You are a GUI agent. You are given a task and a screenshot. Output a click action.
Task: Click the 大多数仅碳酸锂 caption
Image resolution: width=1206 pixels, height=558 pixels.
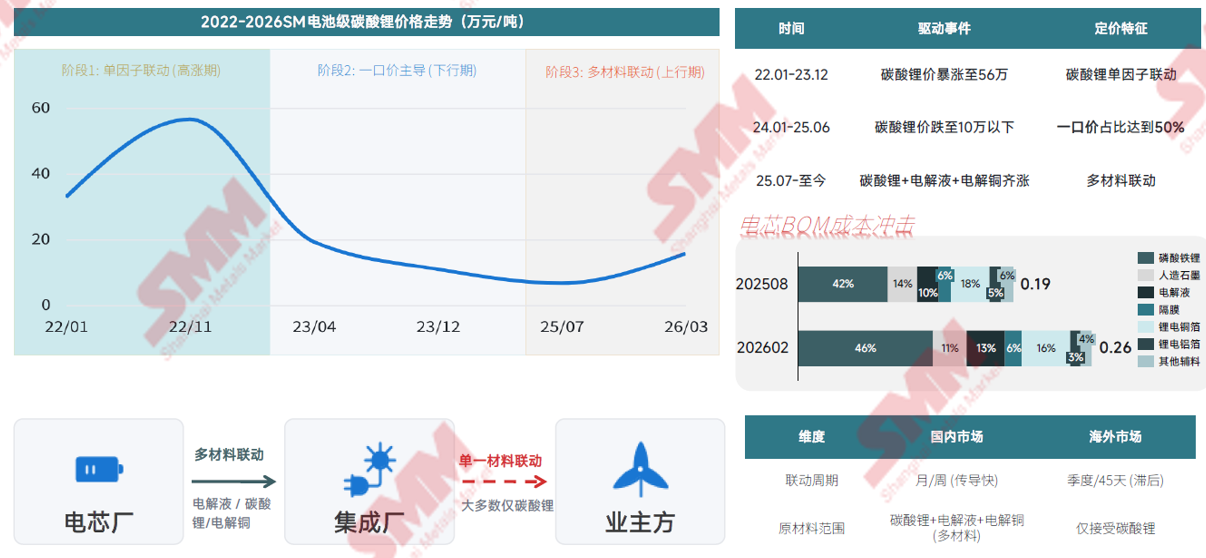(x=507, y=505)
